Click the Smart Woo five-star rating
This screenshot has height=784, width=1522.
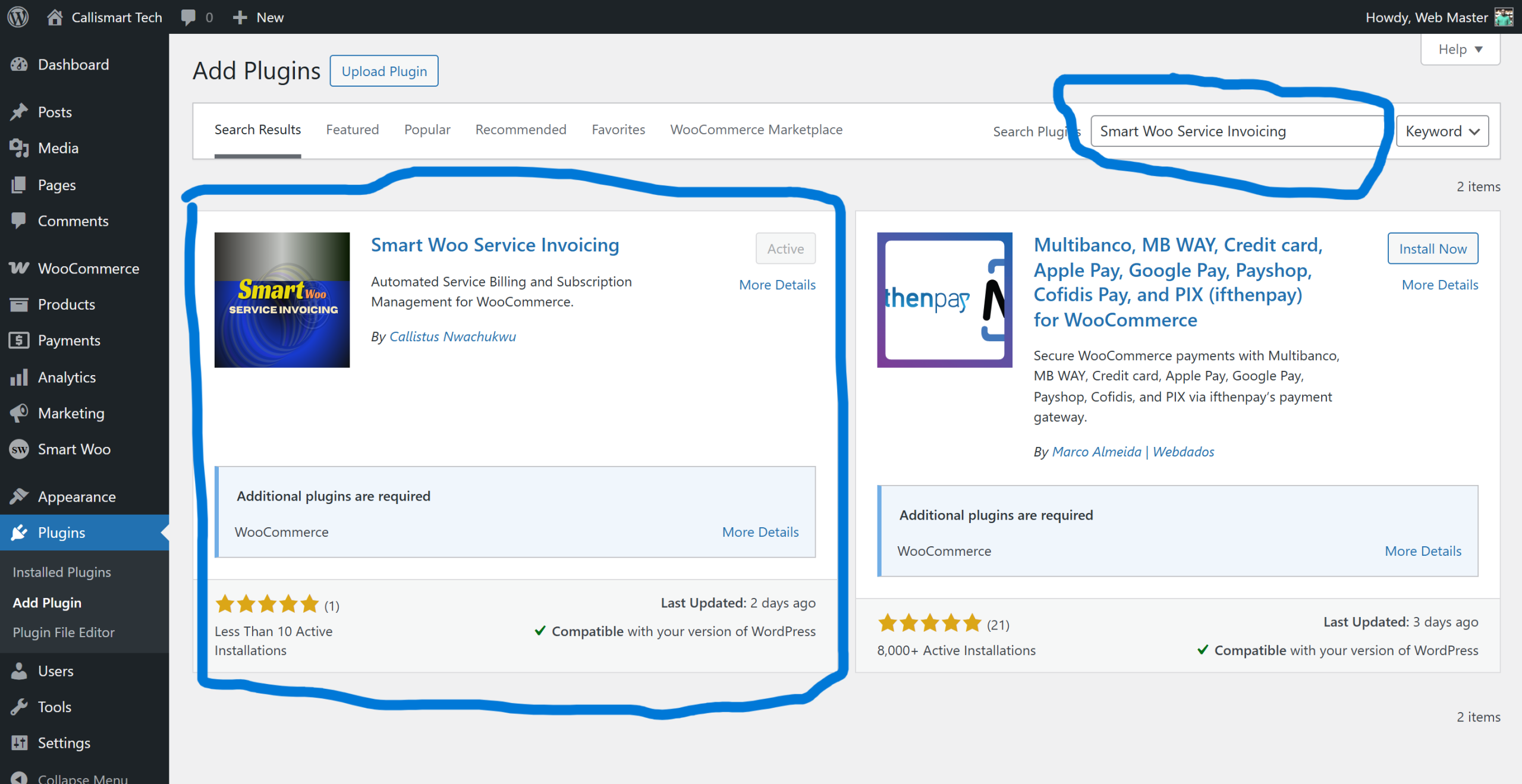(x=267, y=604)
